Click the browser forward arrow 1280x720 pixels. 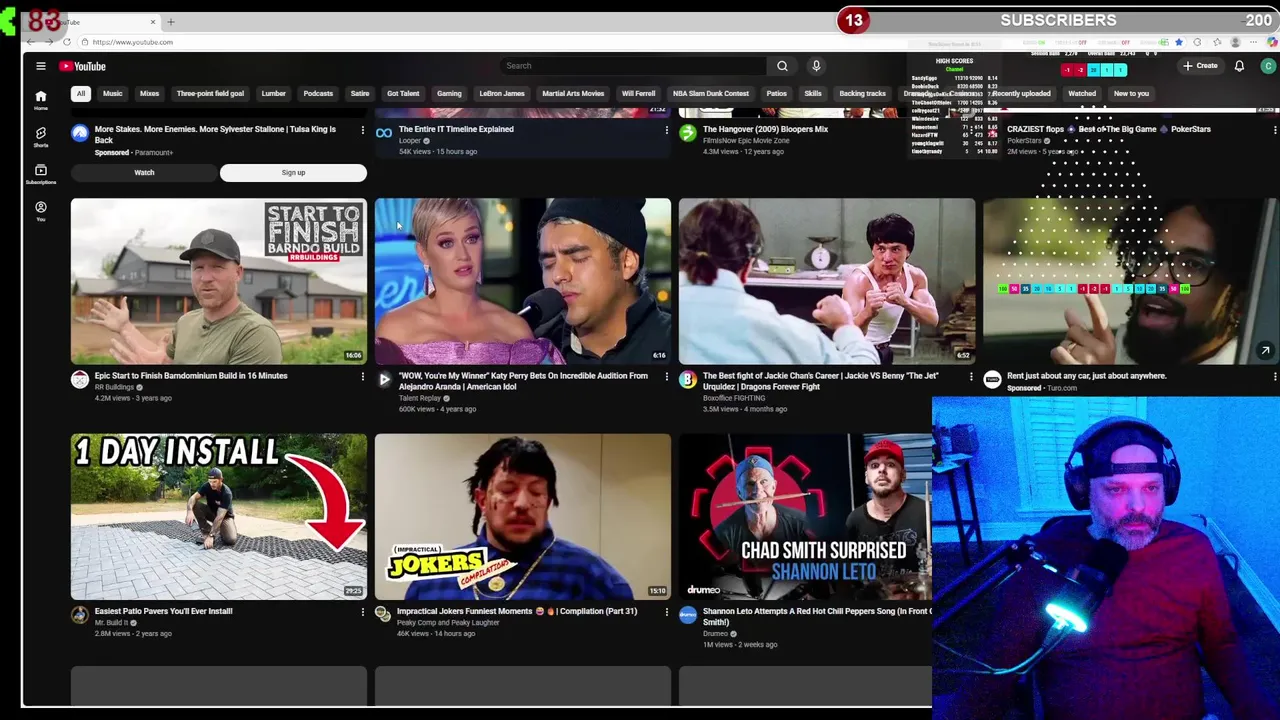(x=48, y=42)
